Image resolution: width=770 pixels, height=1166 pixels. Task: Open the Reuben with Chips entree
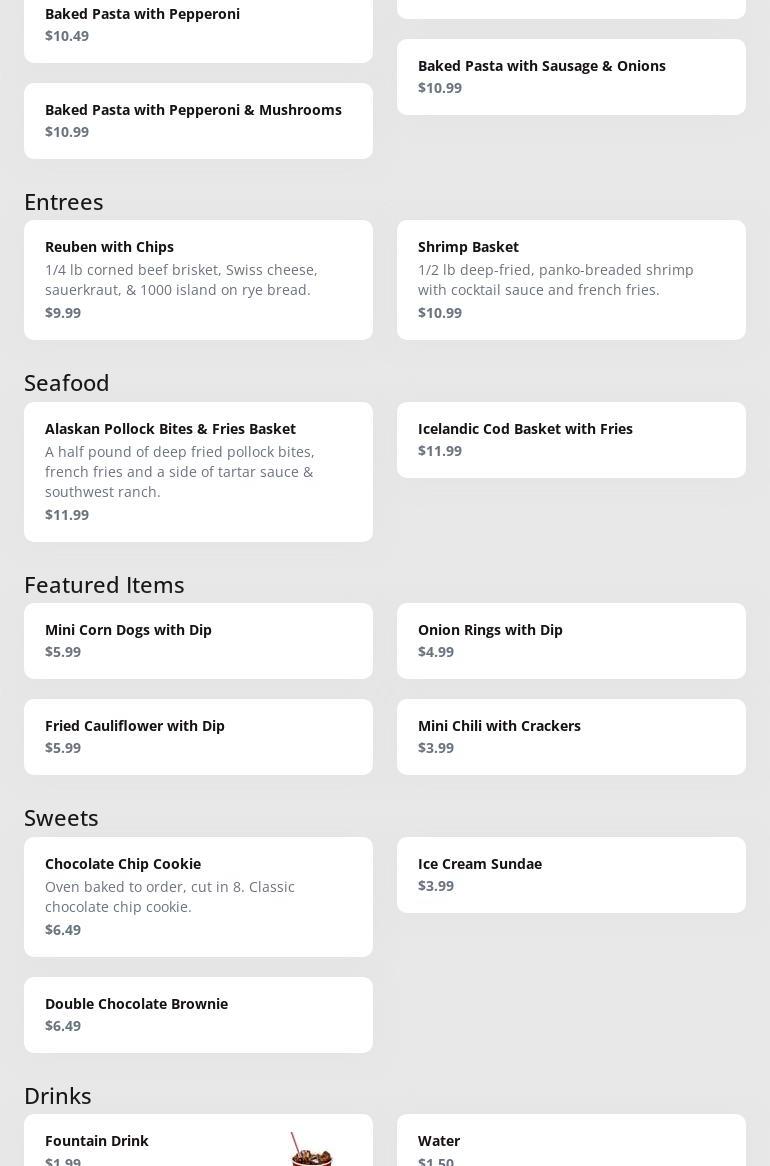pos(198,280)
